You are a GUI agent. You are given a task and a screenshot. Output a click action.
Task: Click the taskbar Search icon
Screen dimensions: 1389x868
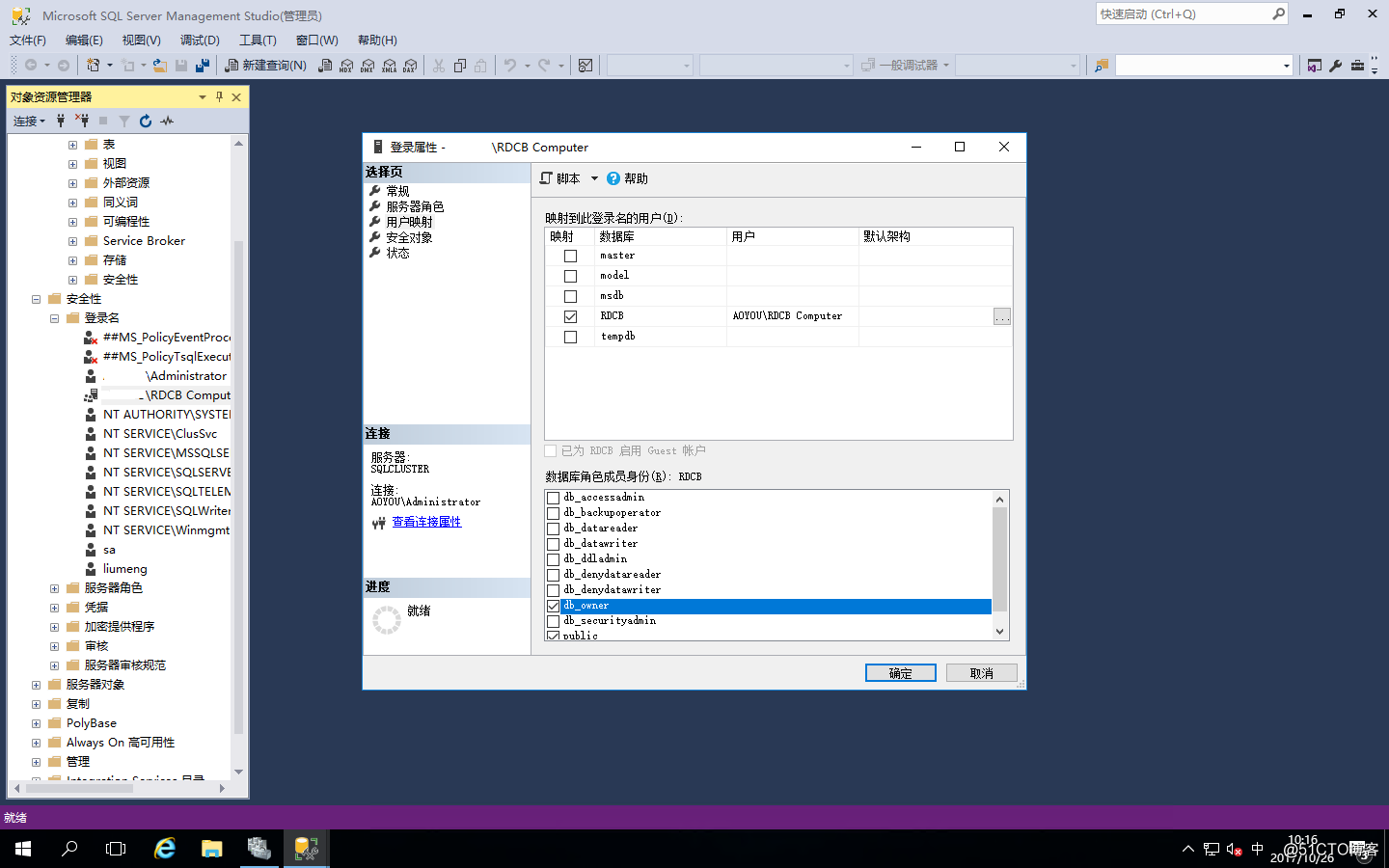click(69, 849)
